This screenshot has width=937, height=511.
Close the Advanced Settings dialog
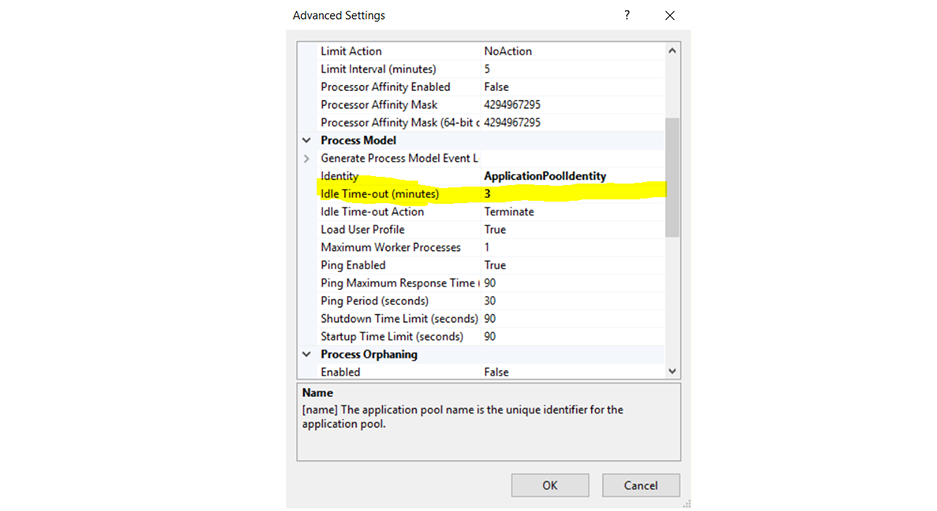coord(669,15)
